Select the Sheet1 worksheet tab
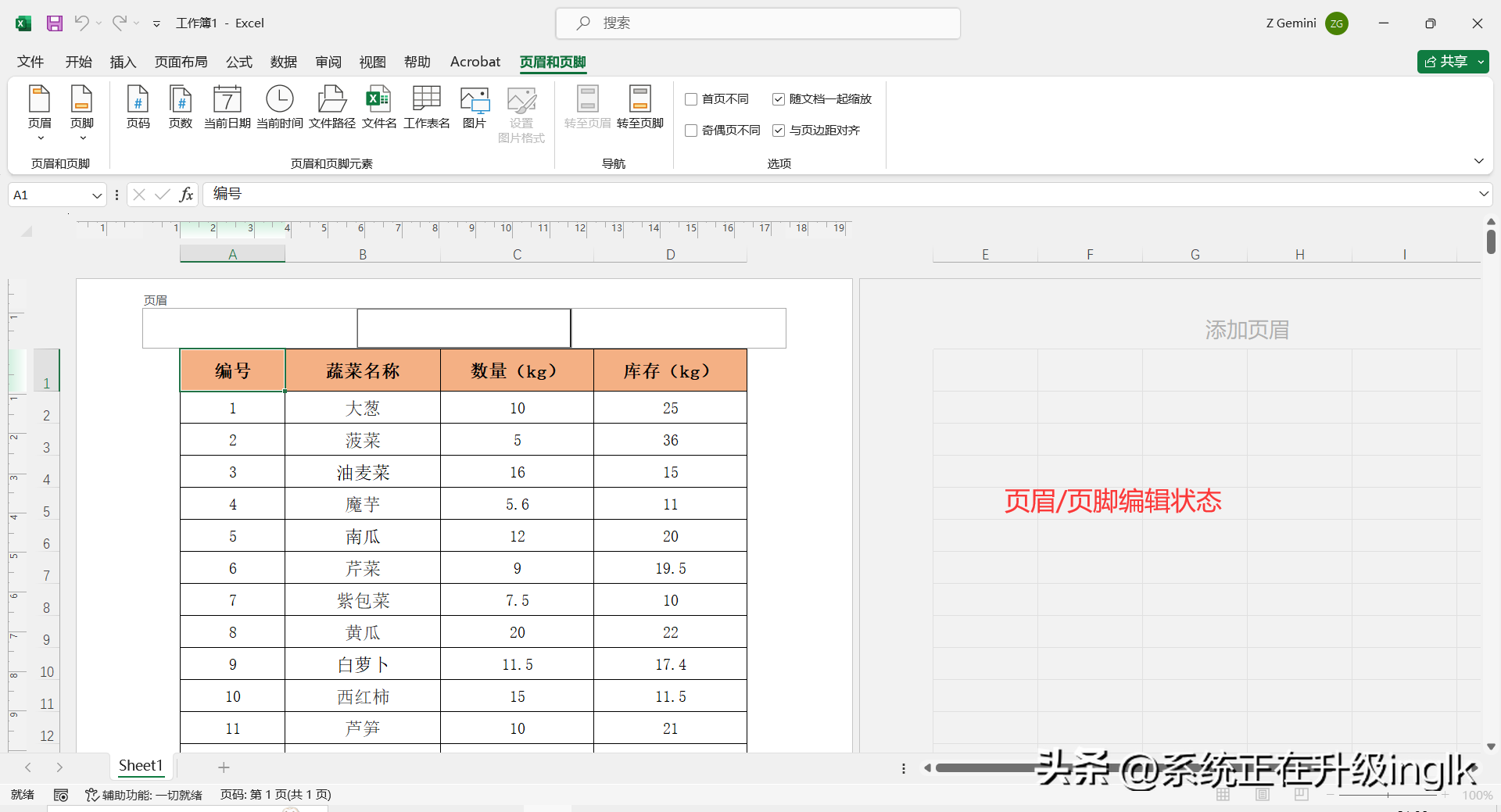The height and width of the screenshot is (812, 1501). [141, 766]
